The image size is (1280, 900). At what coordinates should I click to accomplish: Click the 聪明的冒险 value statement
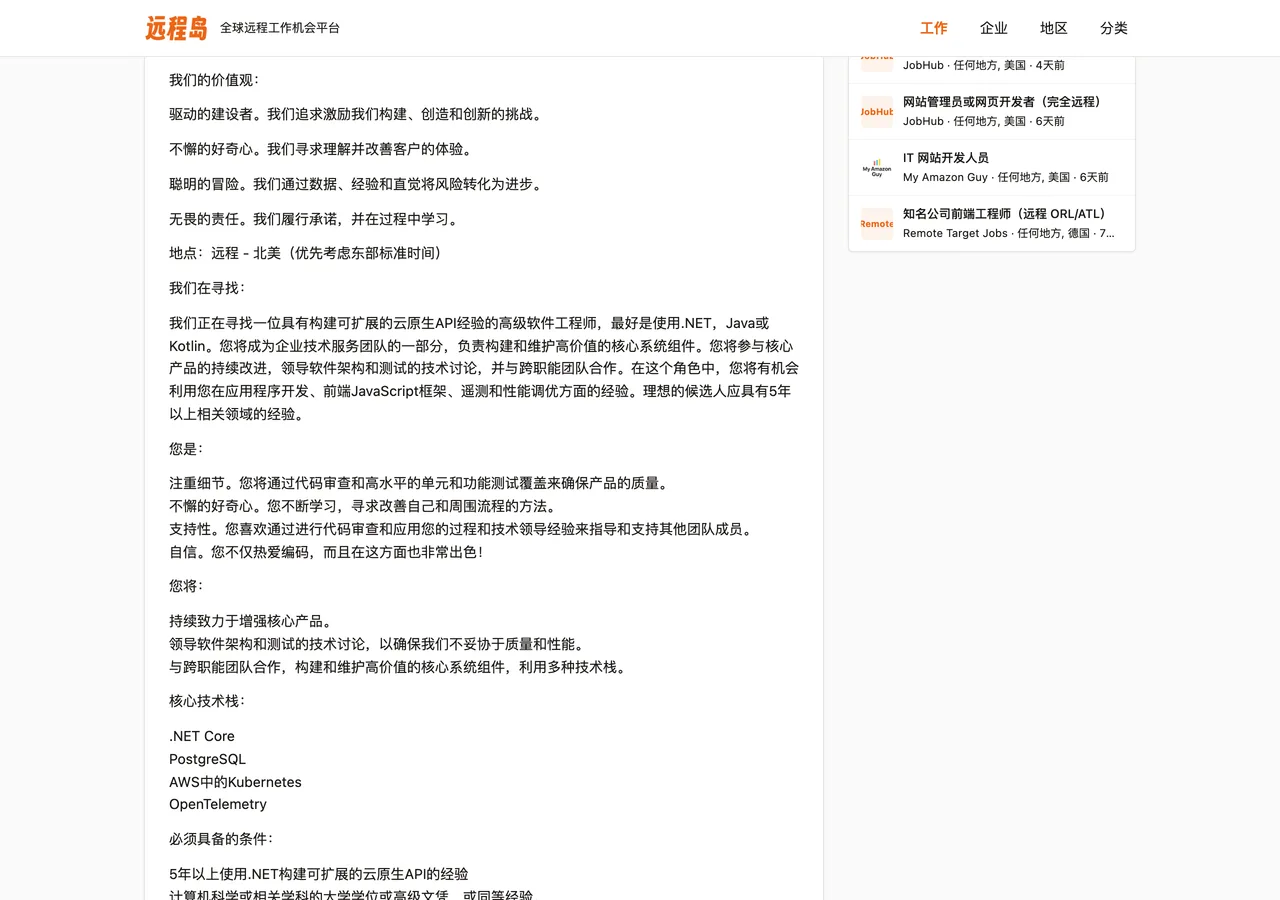point(355,184)
